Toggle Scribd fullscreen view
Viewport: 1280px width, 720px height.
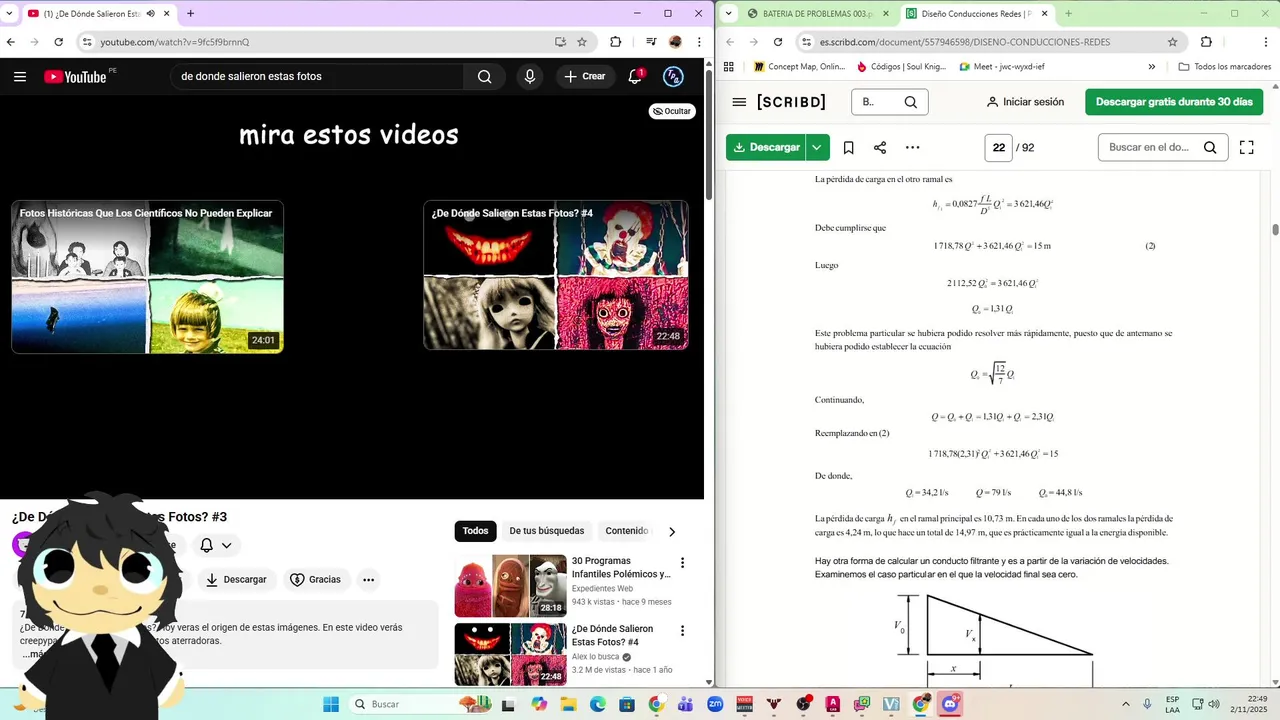1246,147
